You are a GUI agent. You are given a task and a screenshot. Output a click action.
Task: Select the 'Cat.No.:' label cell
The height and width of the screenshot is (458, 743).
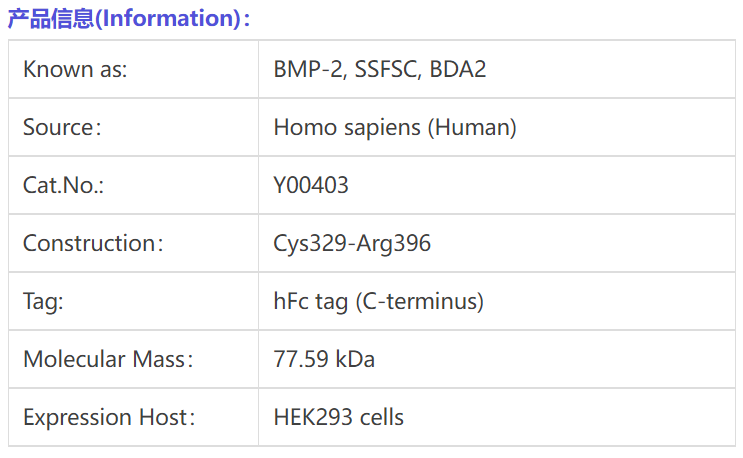click(133, 185)
